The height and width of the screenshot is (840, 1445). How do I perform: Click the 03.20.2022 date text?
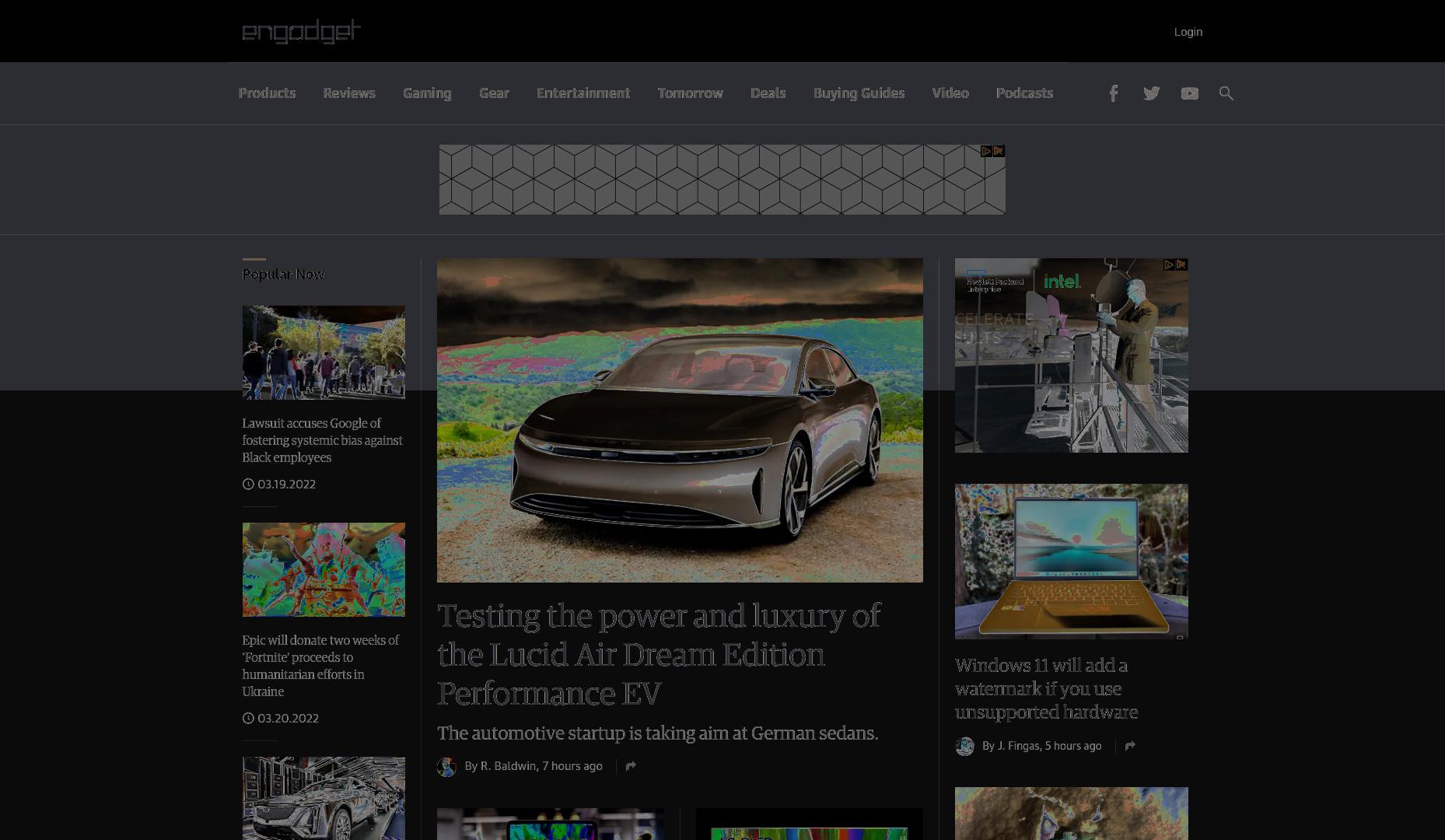288,719
